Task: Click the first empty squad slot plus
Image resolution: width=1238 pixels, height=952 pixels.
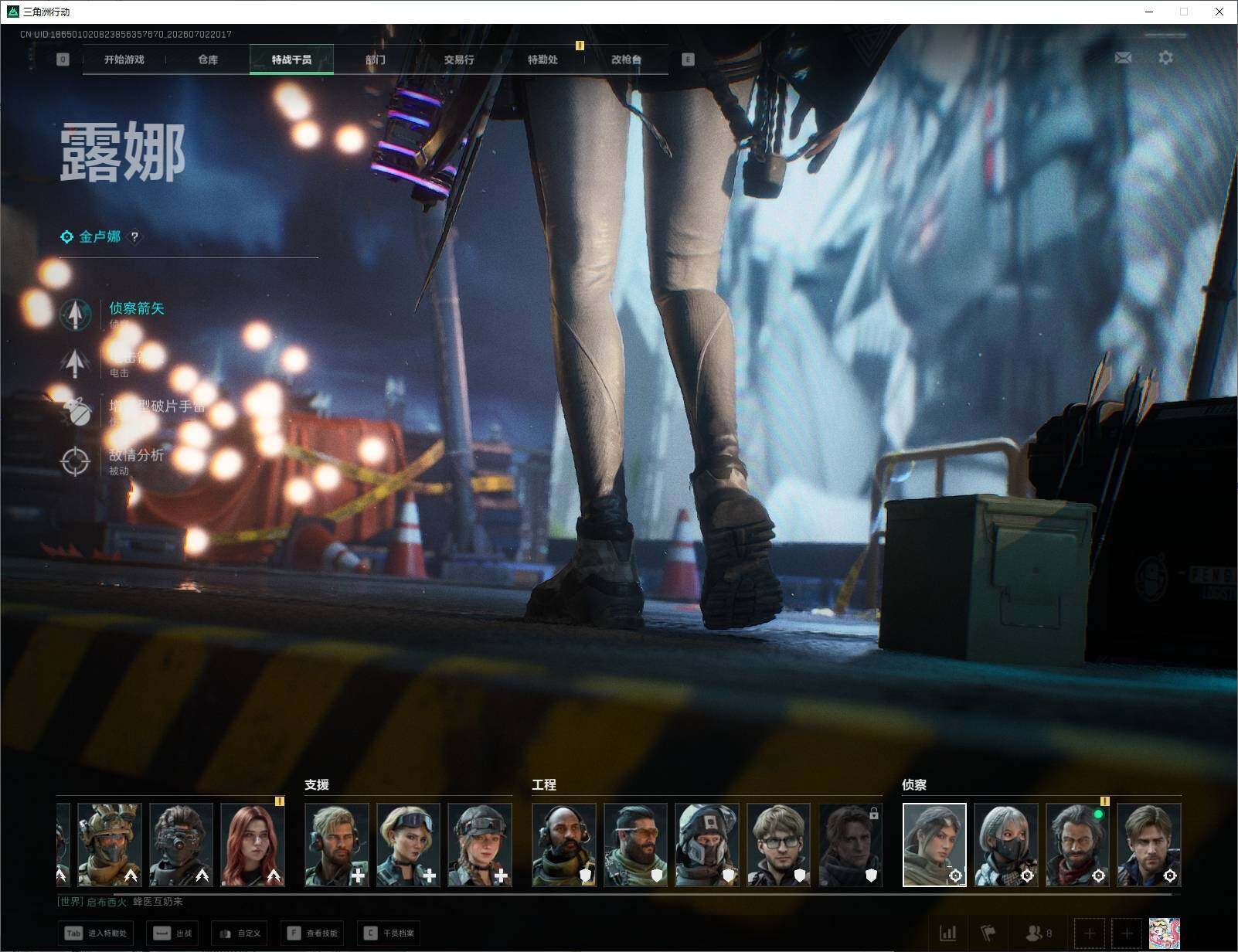Action: [x=1090, y=933]
